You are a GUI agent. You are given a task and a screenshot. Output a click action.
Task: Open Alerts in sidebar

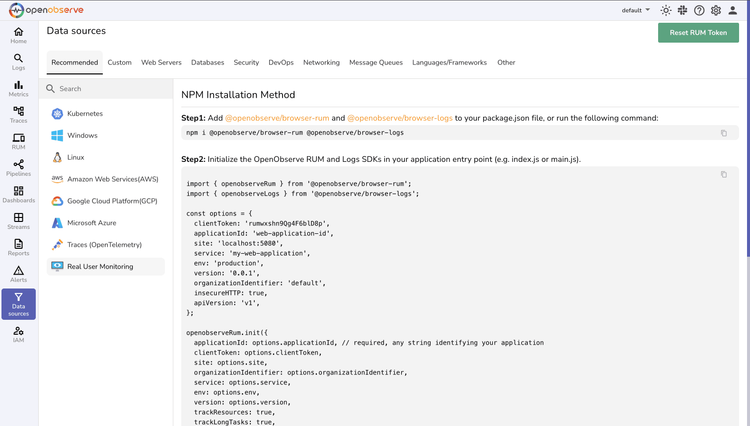18,274
